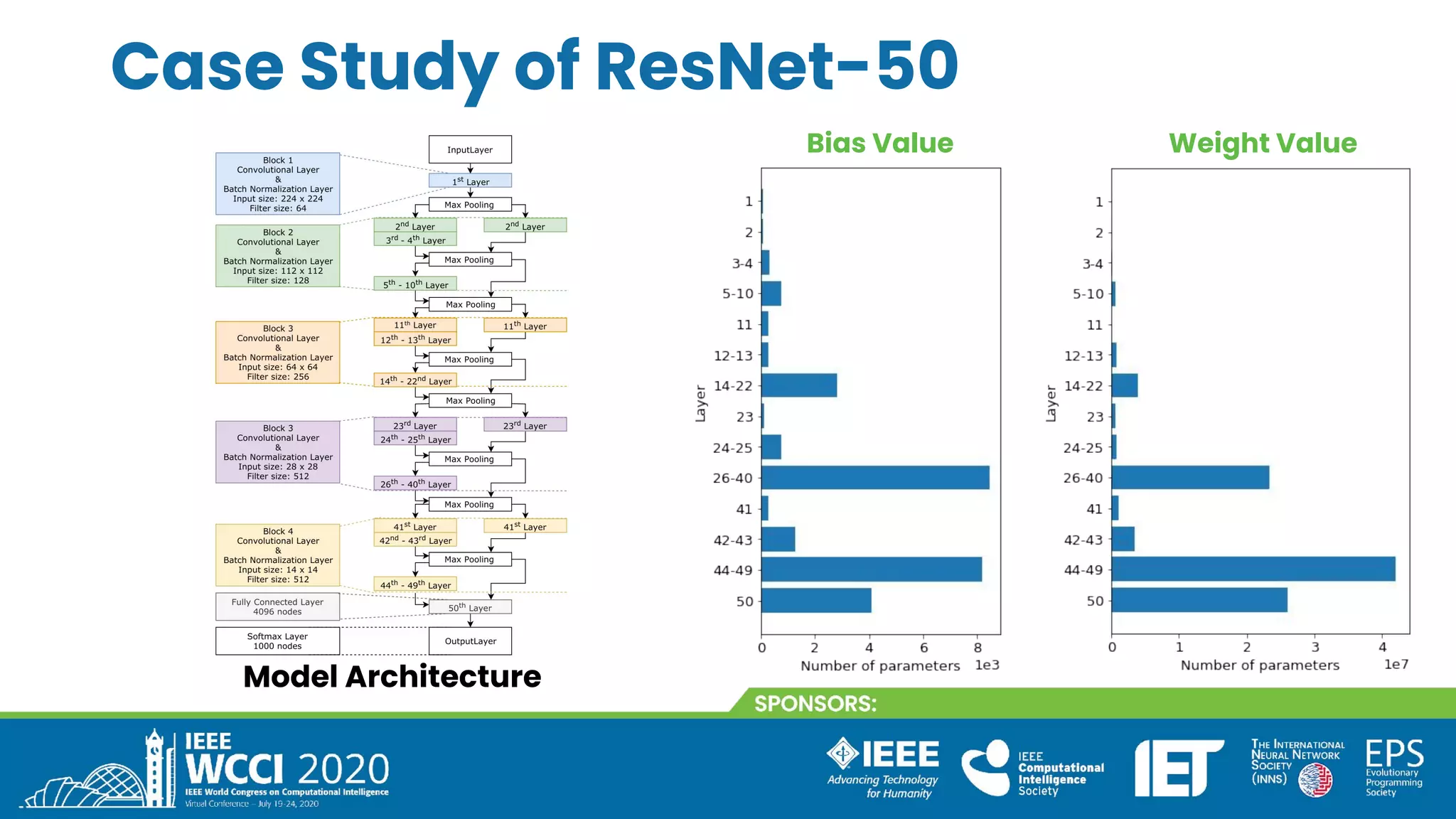
Task: Click the 26-40 bar in Bias Value chart
Action: click(874, 478)
